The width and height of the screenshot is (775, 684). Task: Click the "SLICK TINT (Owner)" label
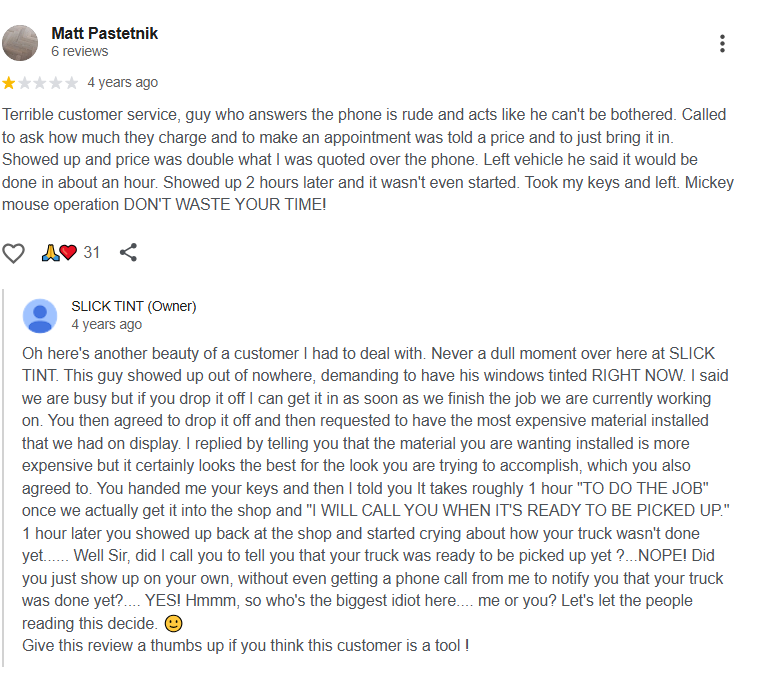click(x=134, y=306)
